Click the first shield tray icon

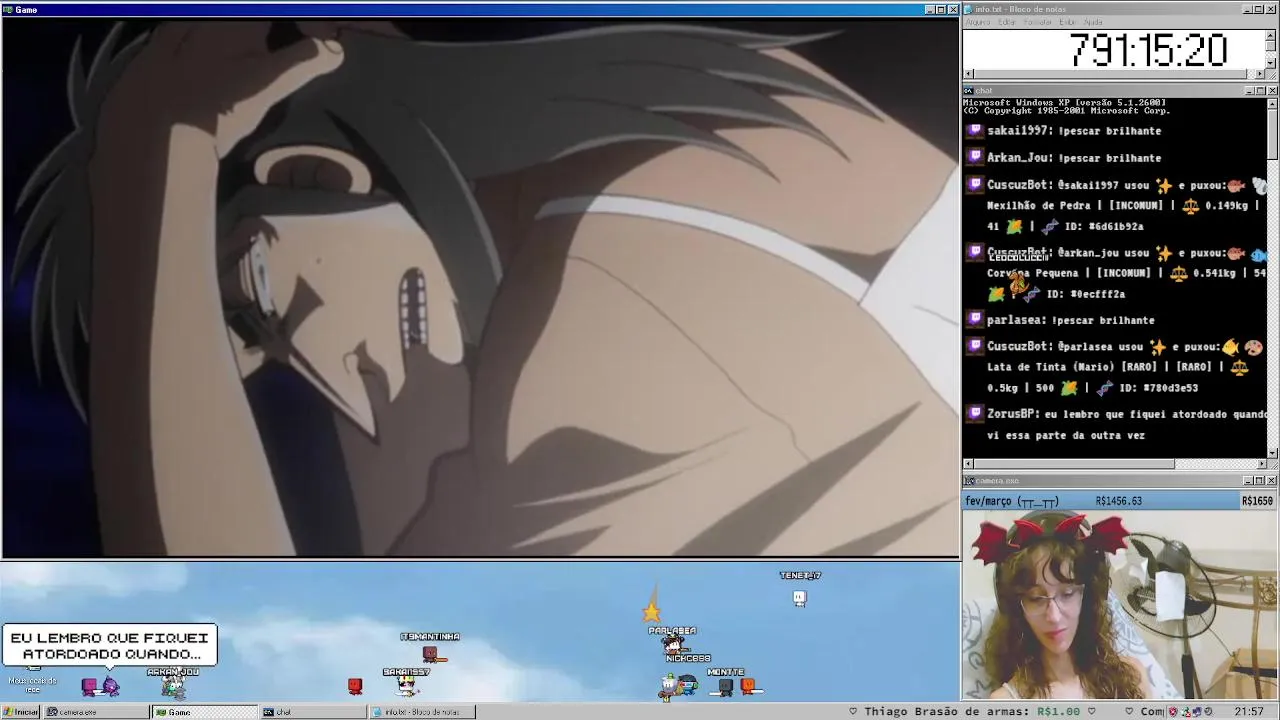coord(1173,712)
